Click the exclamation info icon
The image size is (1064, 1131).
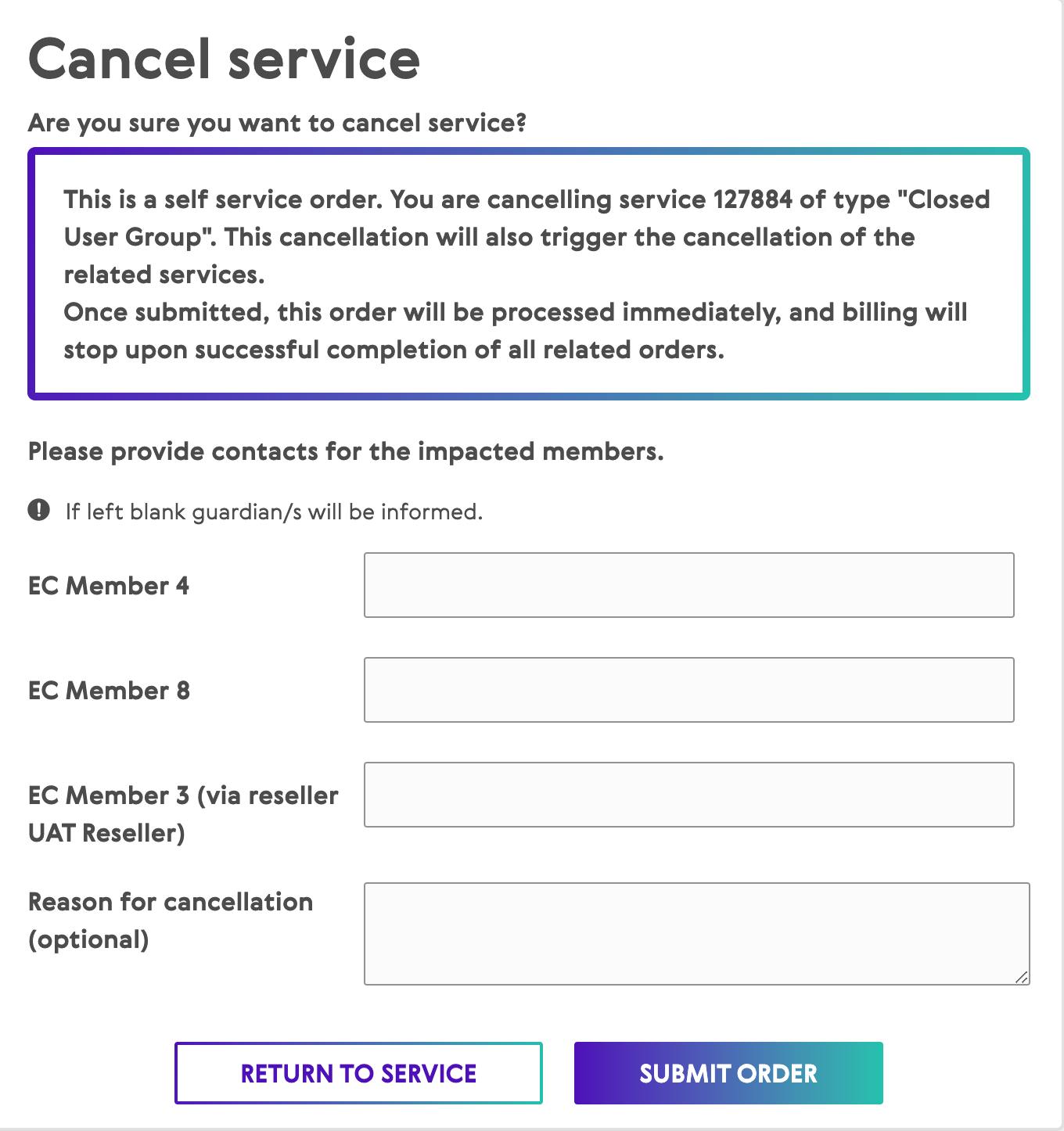coord(38,510)
